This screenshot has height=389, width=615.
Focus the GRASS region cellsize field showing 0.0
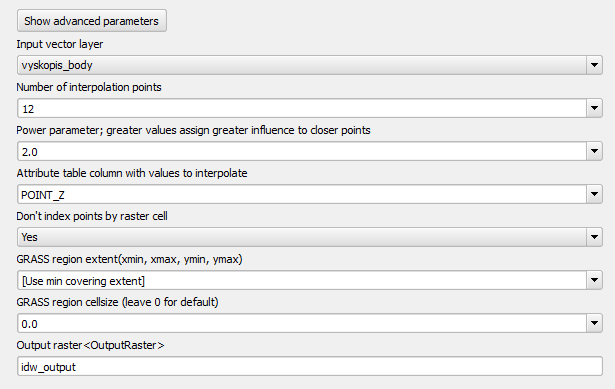(302, 324)
